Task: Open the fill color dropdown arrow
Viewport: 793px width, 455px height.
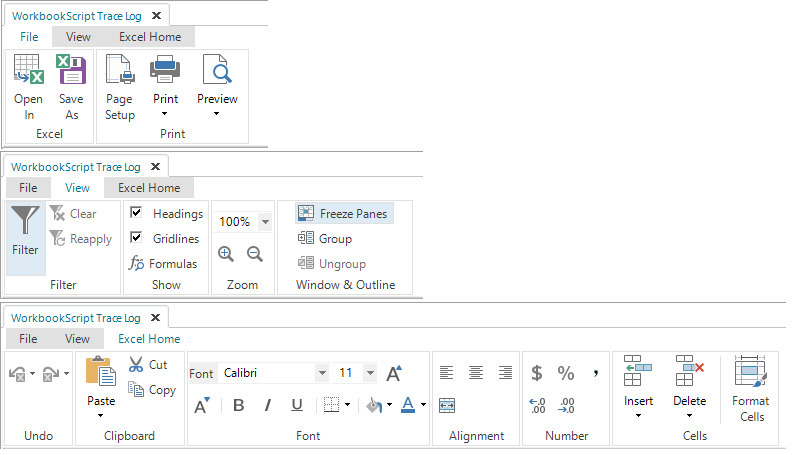Action: [x=389, y=404]
